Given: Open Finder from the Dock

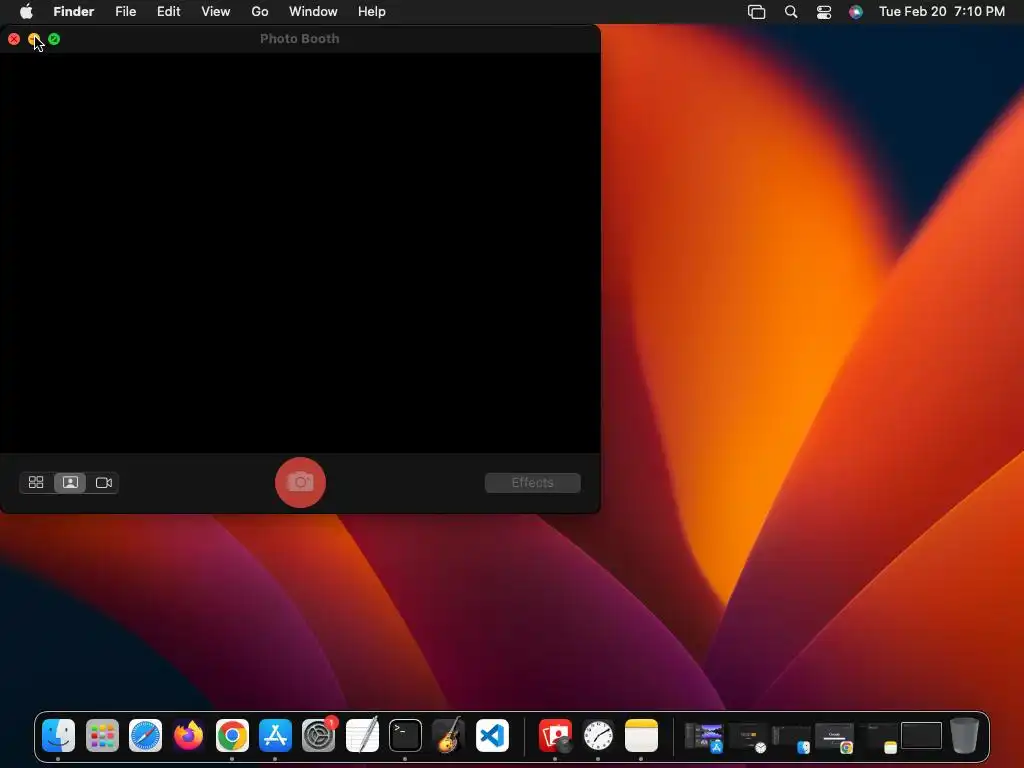Looking at the screenshot, I should (x=58, y=736).
